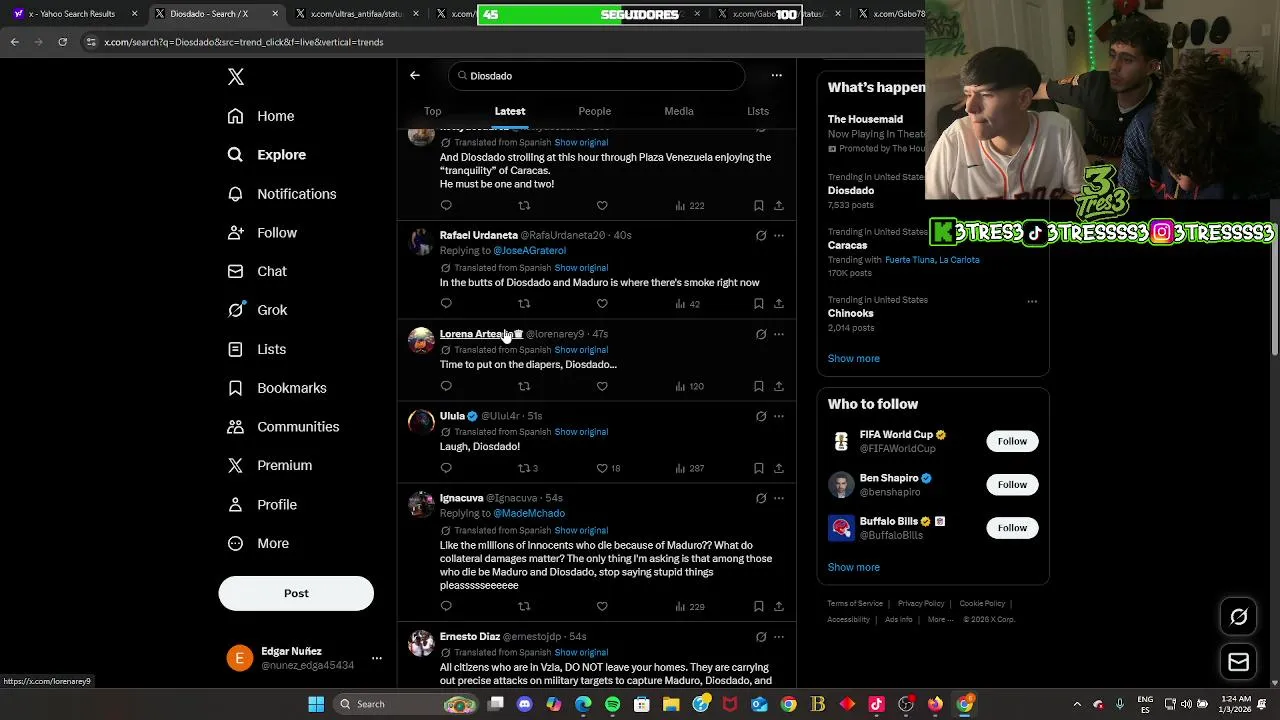Follow FIFA World Cup
Image resolution: width=1280 pixels, height=720 pixels.
click(x=1012, y=441)
